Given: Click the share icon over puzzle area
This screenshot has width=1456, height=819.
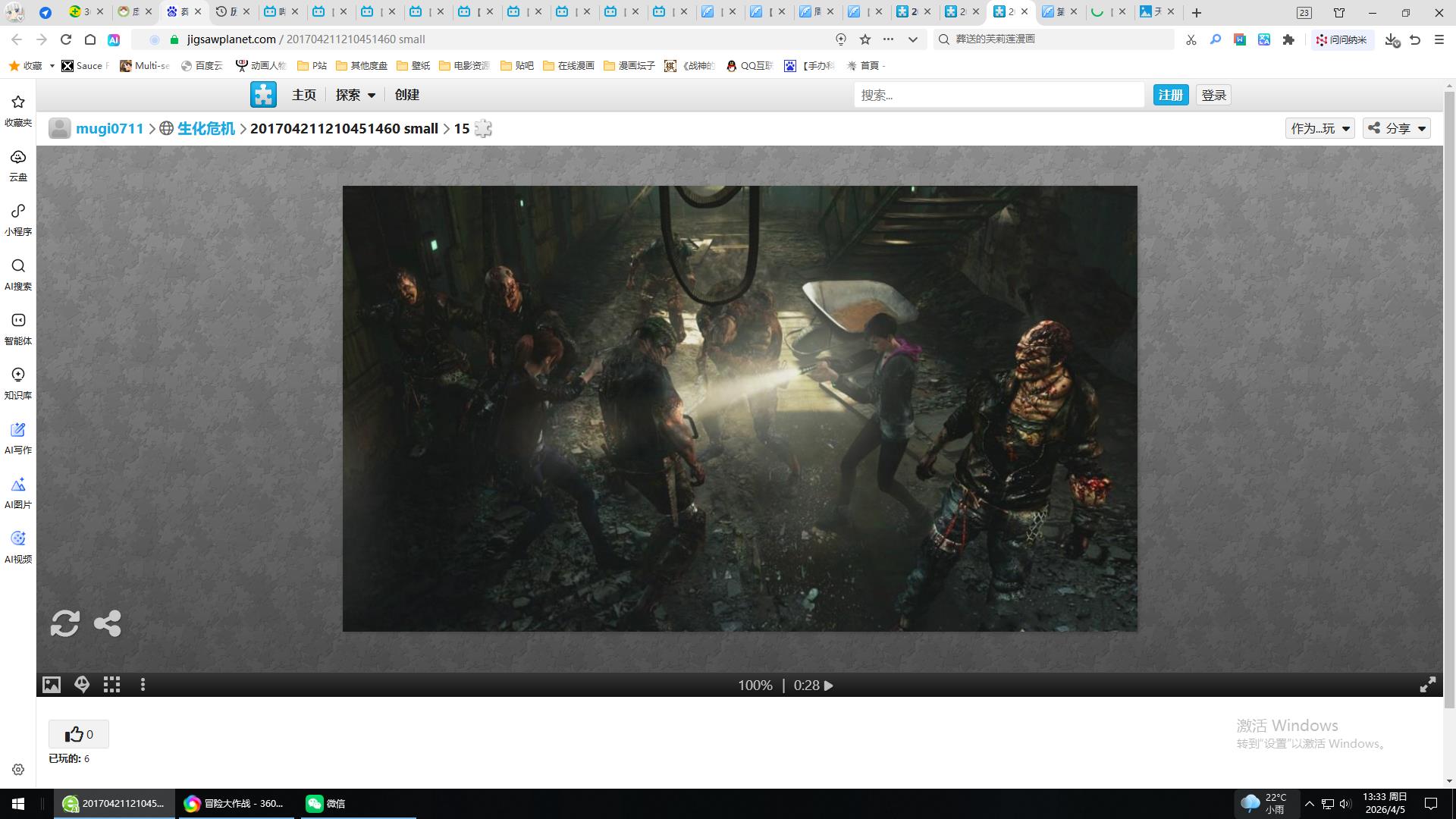Looking at the screenshot, I should [107, 623].
